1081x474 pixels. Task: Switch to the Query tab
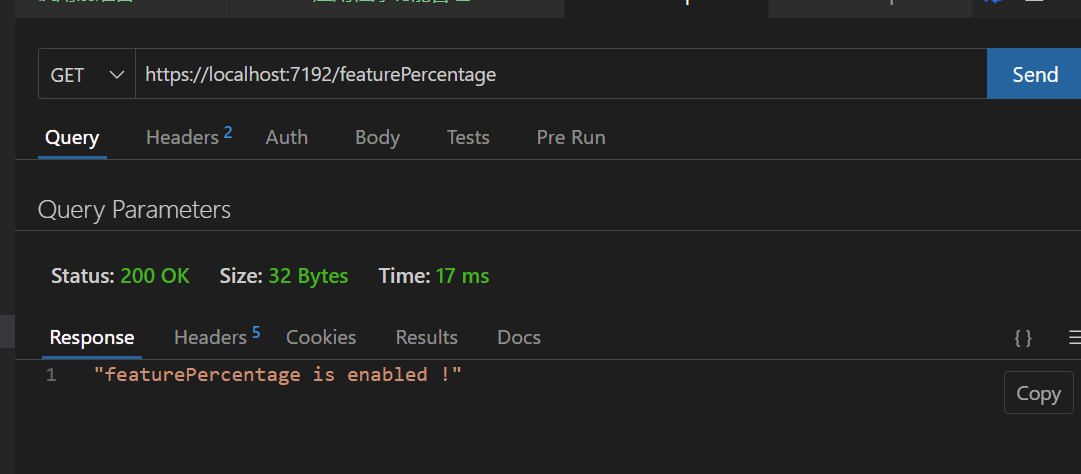click(x=72, y=137)
